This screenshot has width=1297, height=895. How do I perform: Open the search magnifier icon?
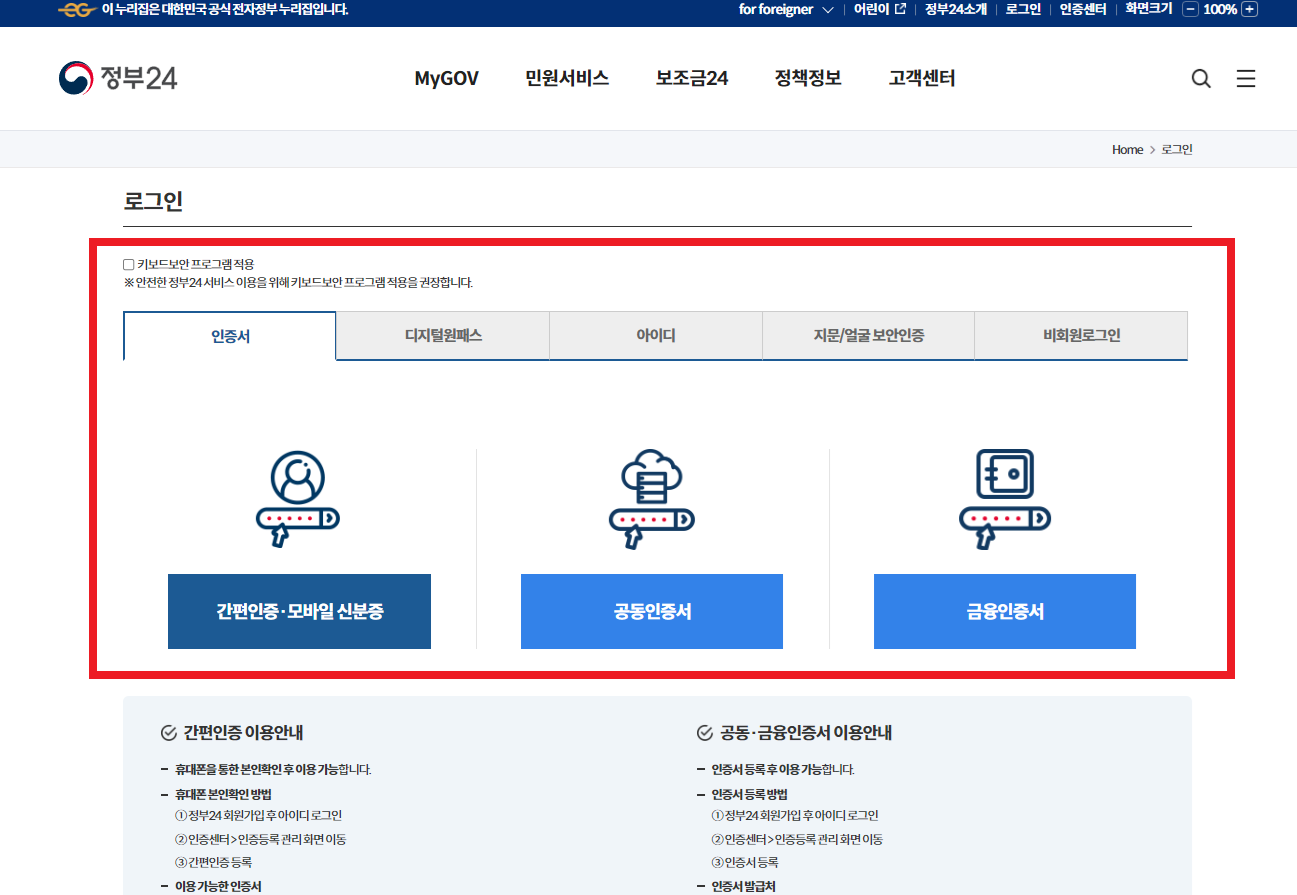tap(1201, 78)
